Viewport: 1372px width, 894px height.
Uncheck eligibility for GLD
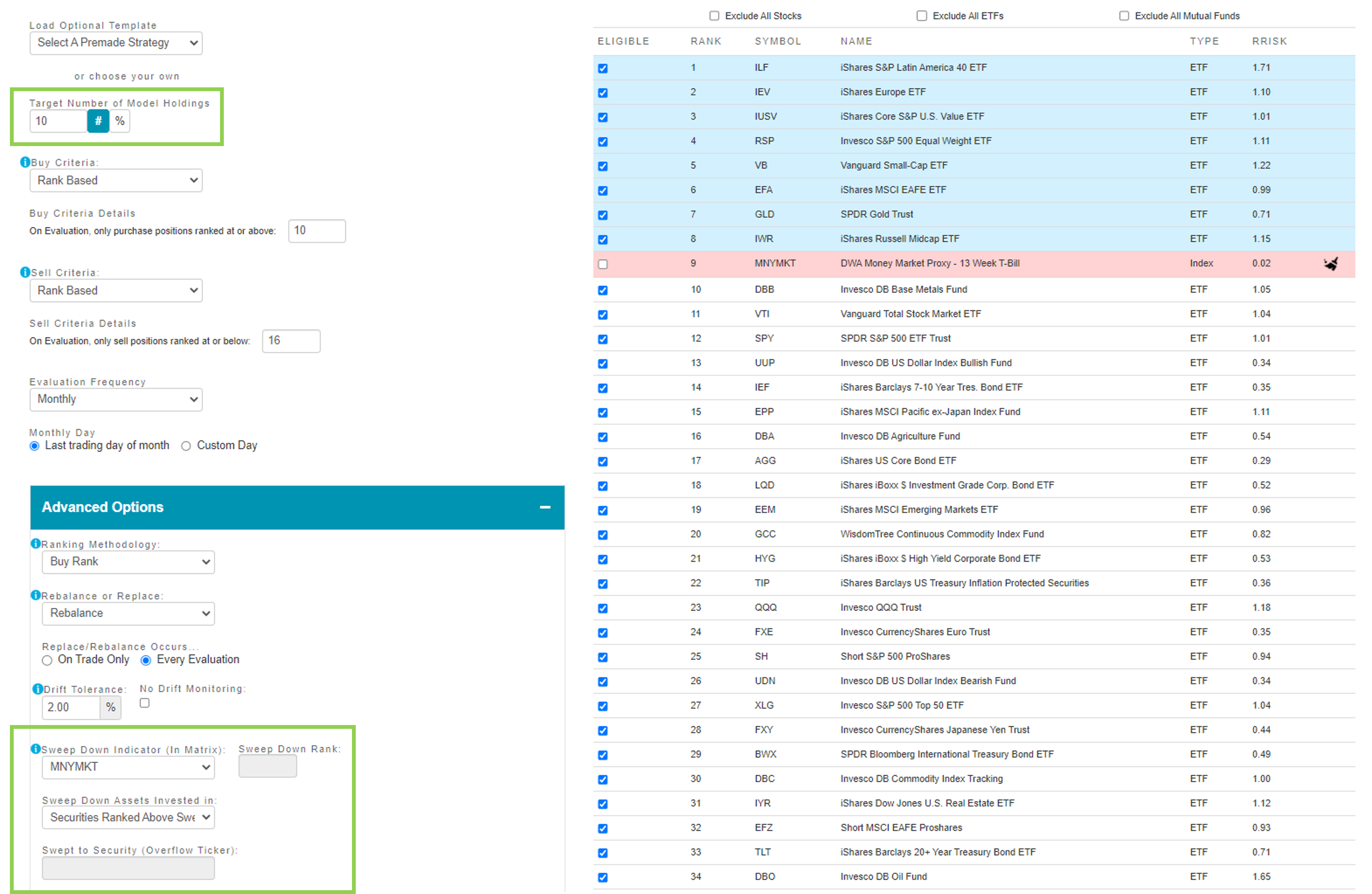pyautogui.click(x=603, y=215)
